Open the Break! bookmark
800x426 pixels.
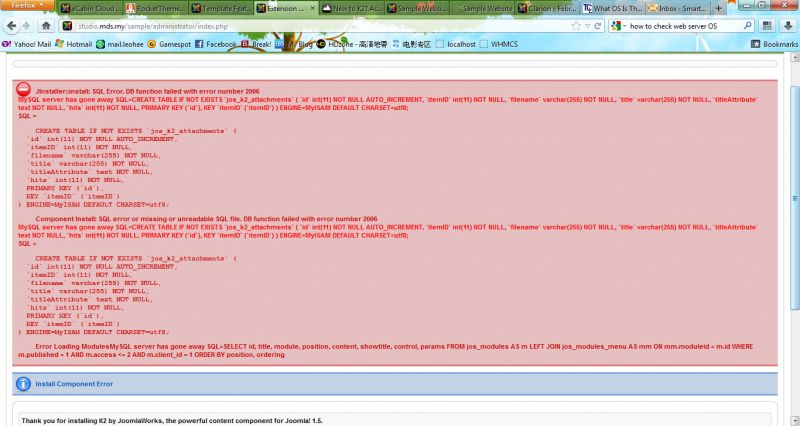coord(256,44)
